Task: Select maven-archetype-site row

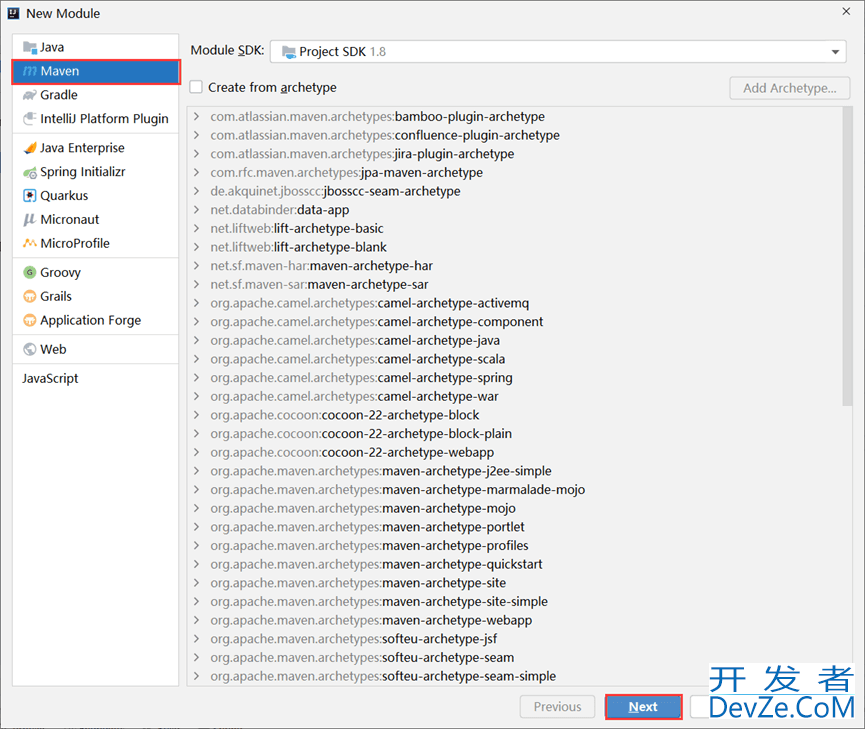Action: [x=516, y=583]
